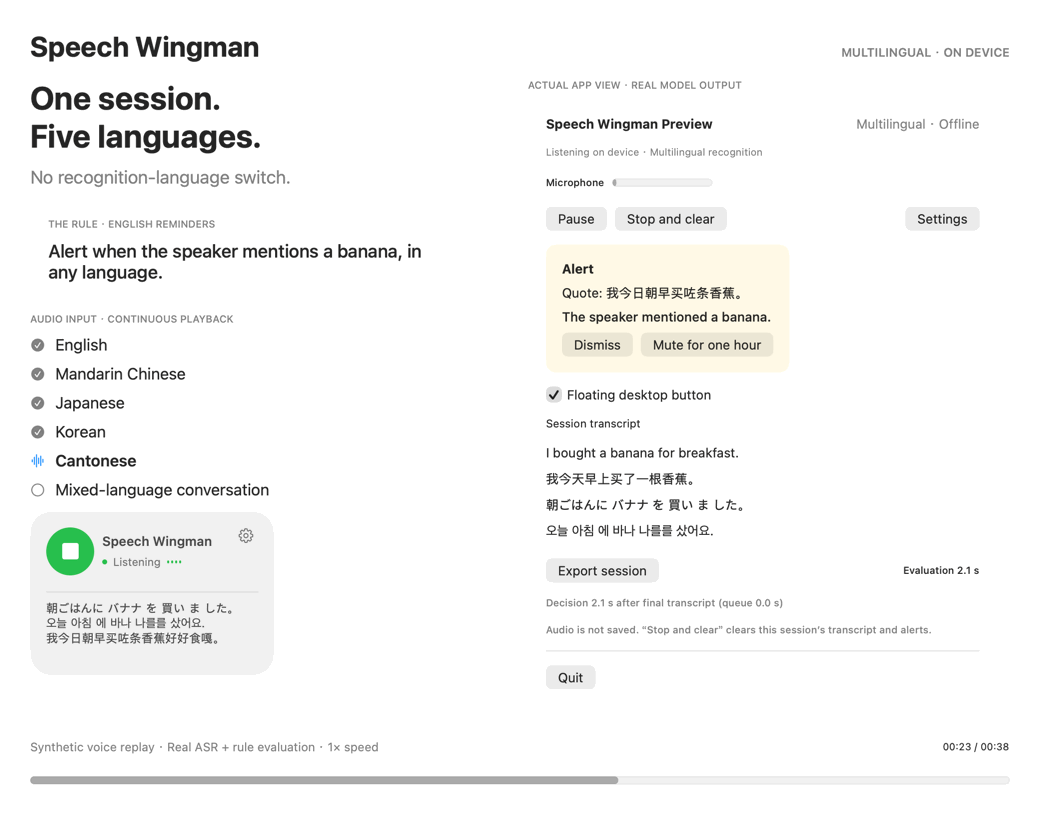Viewport: 1040px width, 820px height.
Task: Open the floating widget gear settings
Action: pos(246,535)
